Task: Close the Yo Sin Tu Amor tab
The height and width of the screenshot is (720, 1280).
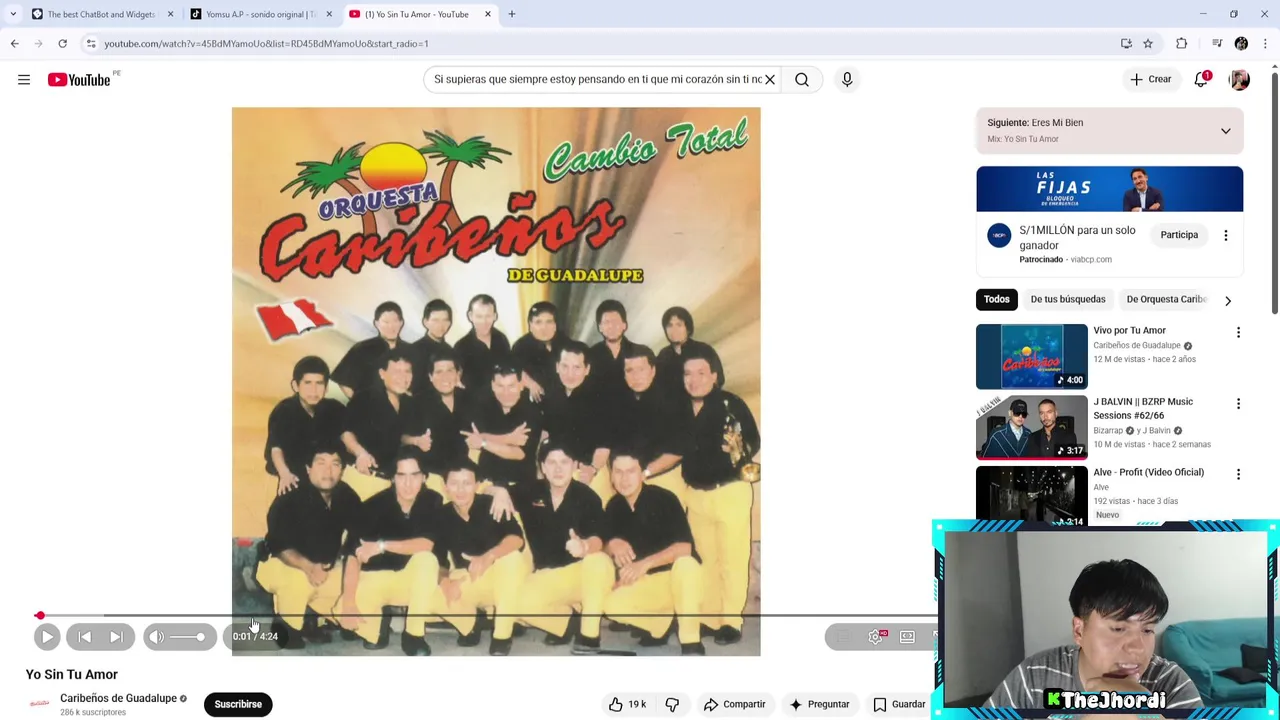Action: [488, 14]
